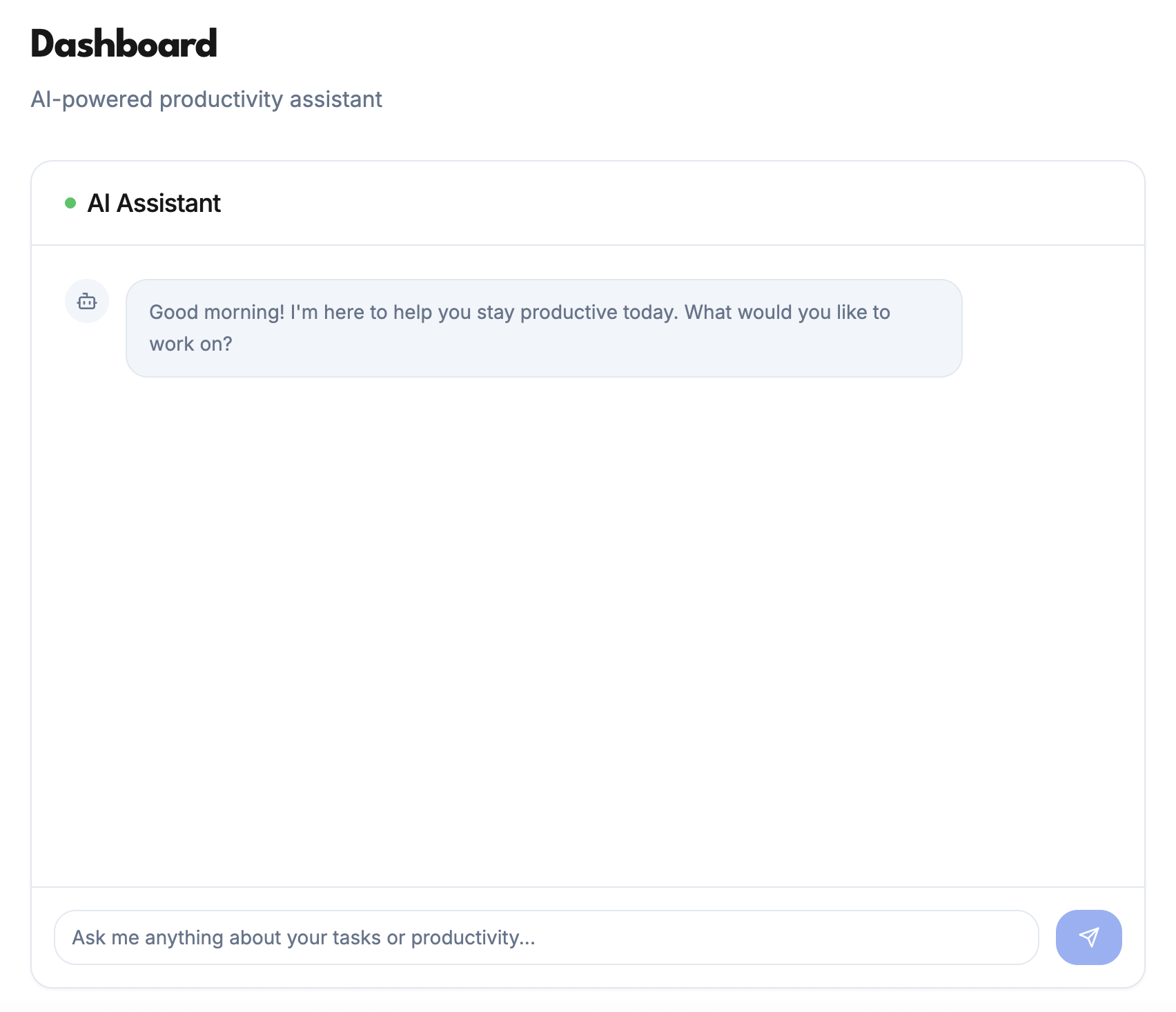
Task: Click the word 'Assistant' in the panel header
Action: click(x=169, y=203)
